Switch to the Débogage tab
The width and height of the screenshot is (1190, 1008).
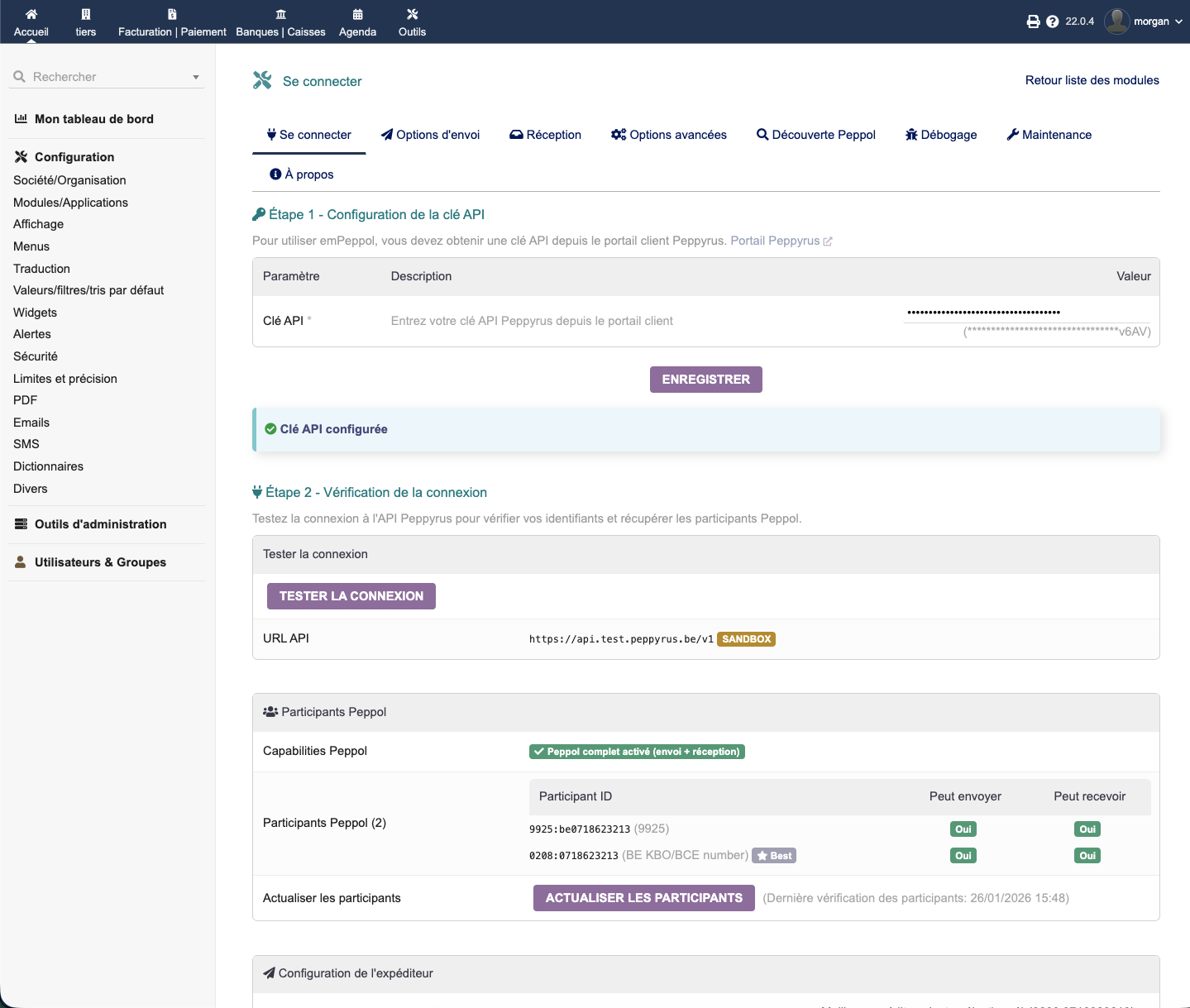click(x=941, y=135)
